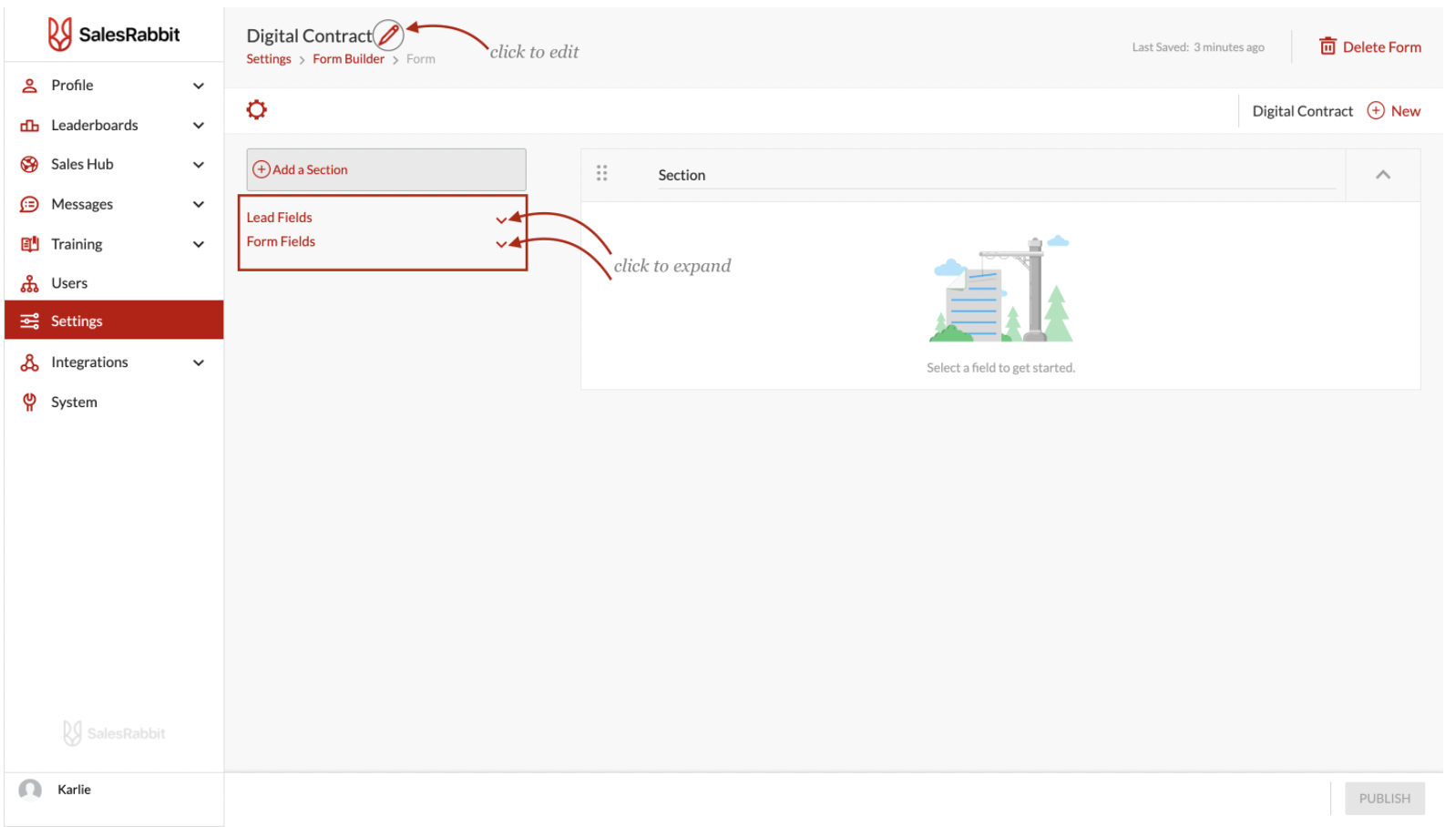1456x827 pixels.
Task: Click the Section title input field
Action: (x=993, y=175)
